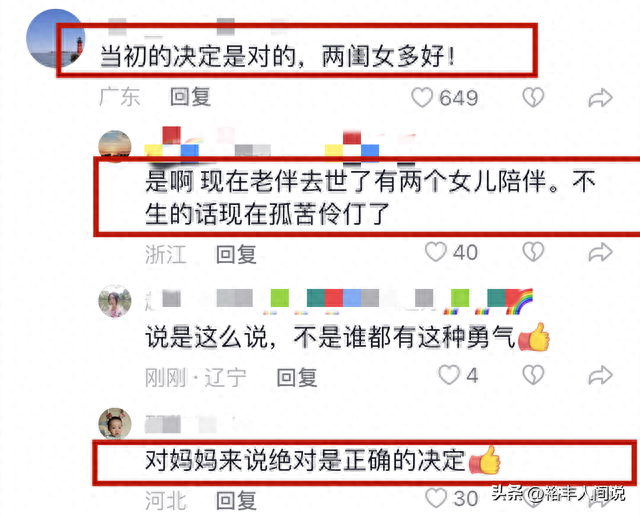
Task: Reply to the 刚刚 · 辽宁 comment
Action: point(297,377)
